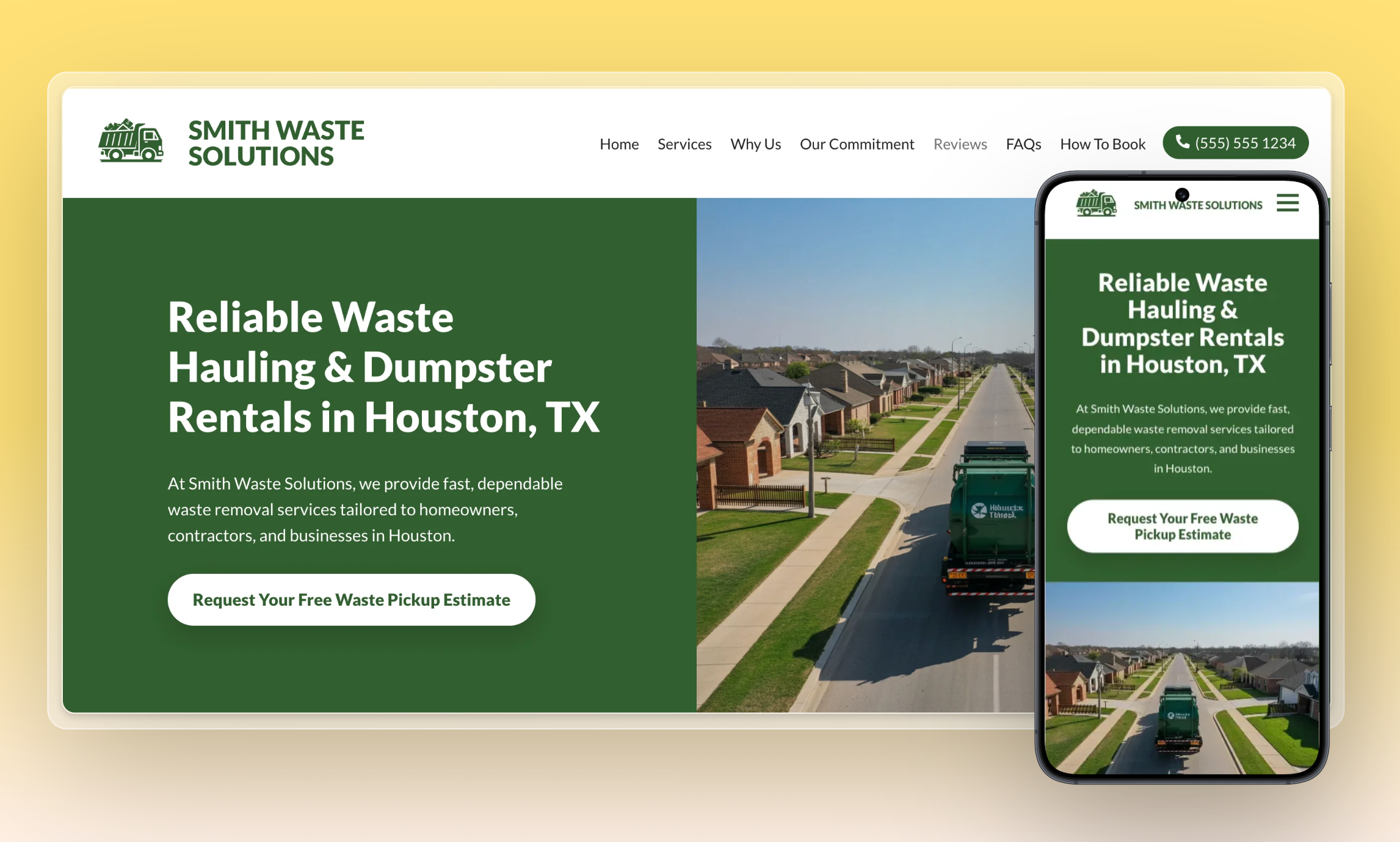Click SMITH WASTE SOLUTIONS desktop logo text
Screen dimensions: 1400x842
point(276,143)
